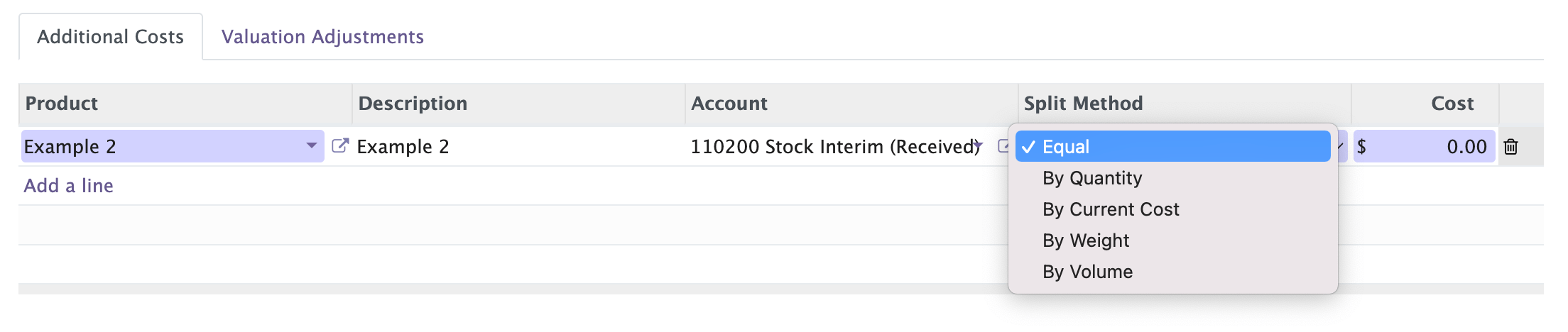Expand the Account dropdown arrow

979,145
